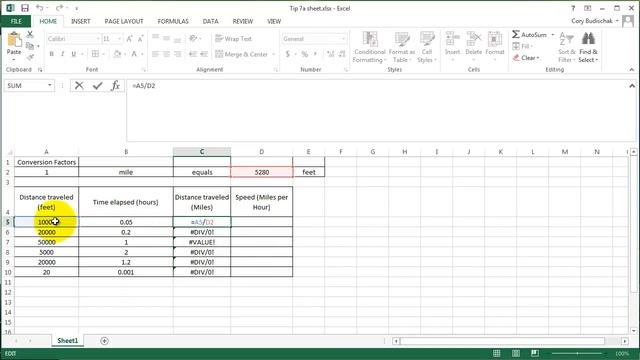The image size is (640, 360).
Task: Select cell D2 containing 5280
Action: click(x=262, y=172)
